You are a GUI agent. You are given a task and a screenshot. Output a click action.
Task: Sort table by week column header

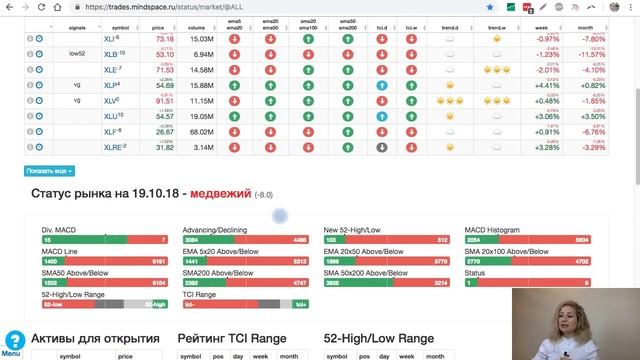pyautogui.click(x=541, y=28)
